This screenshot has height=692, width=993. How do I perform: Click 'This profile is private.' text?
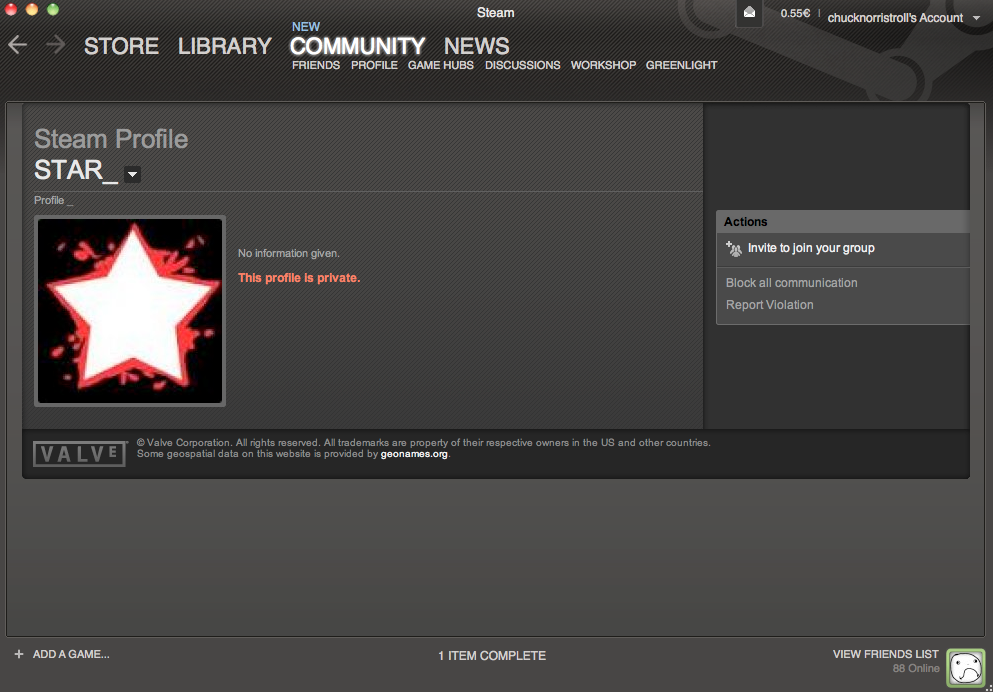299,278
